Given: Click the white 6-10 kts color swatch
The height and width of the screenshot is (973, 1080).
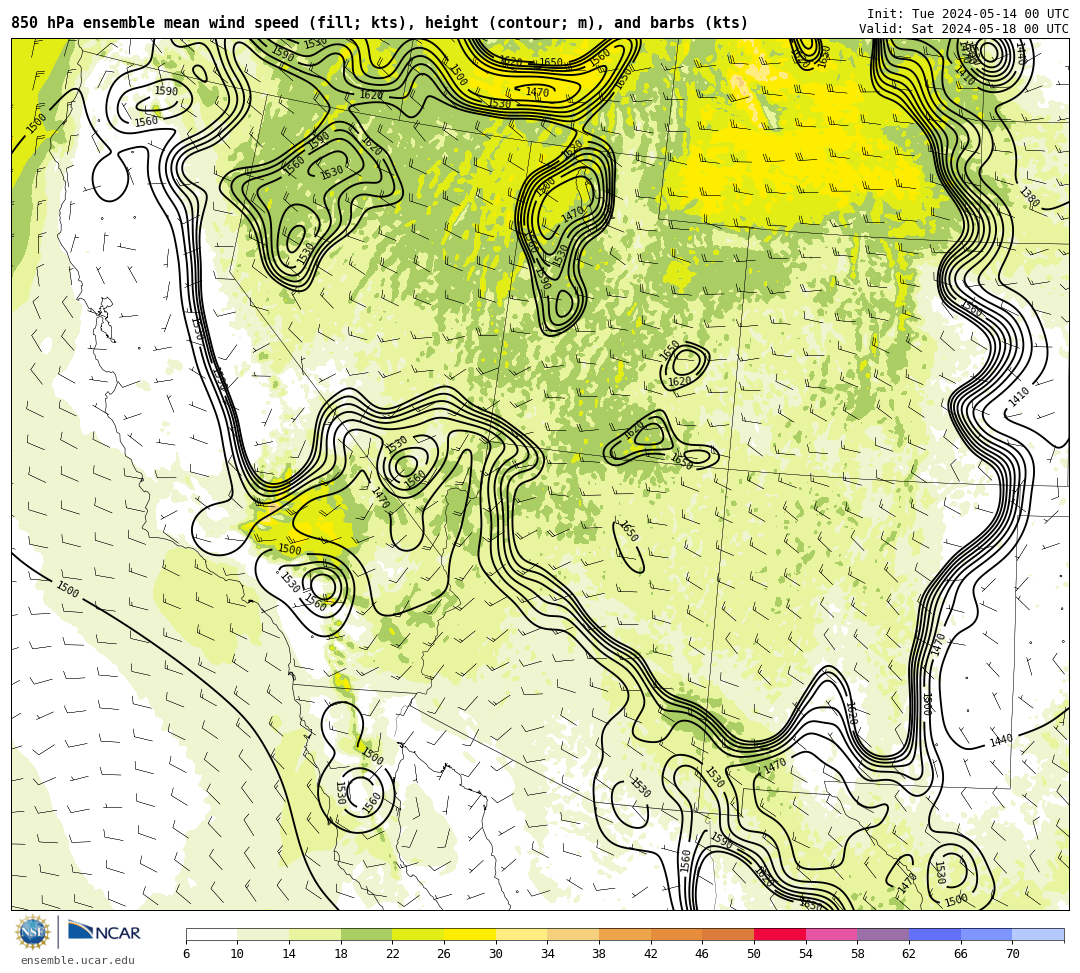Looking at the screenshot, I should [211, 934].
